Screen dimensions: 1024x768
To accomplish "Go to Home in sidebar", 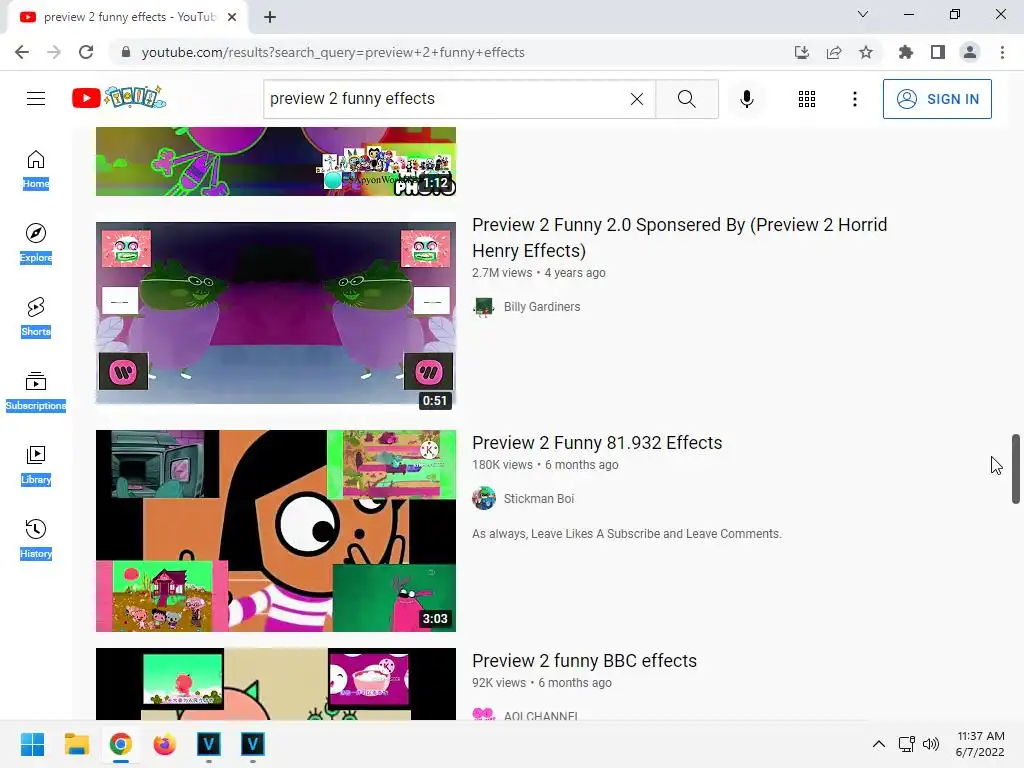I will (x=36, y=170).
